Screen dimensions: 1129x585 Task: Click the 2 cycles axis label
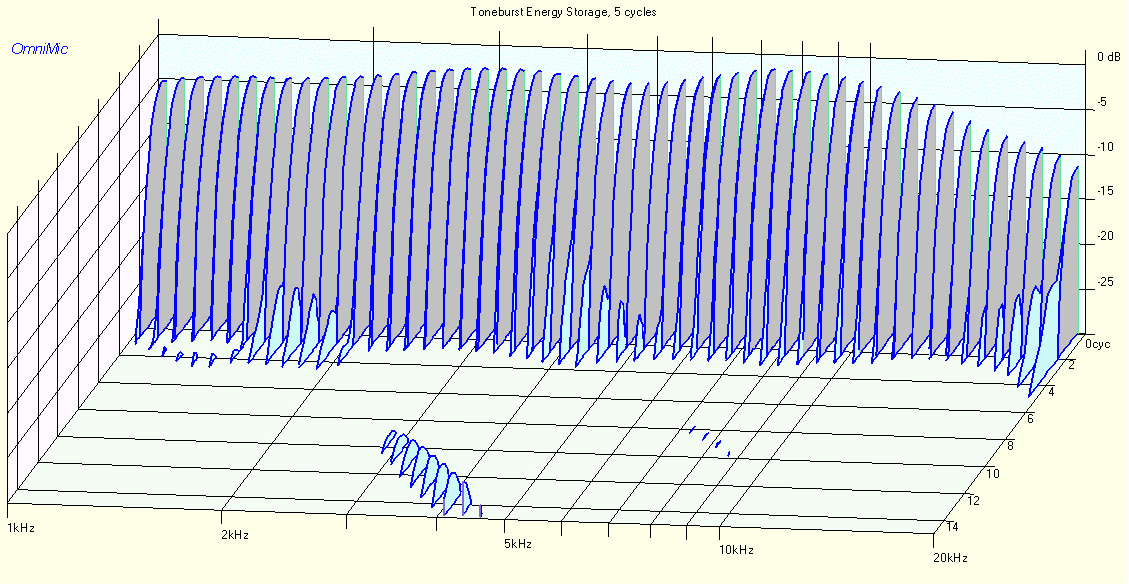pos(1071,367)
